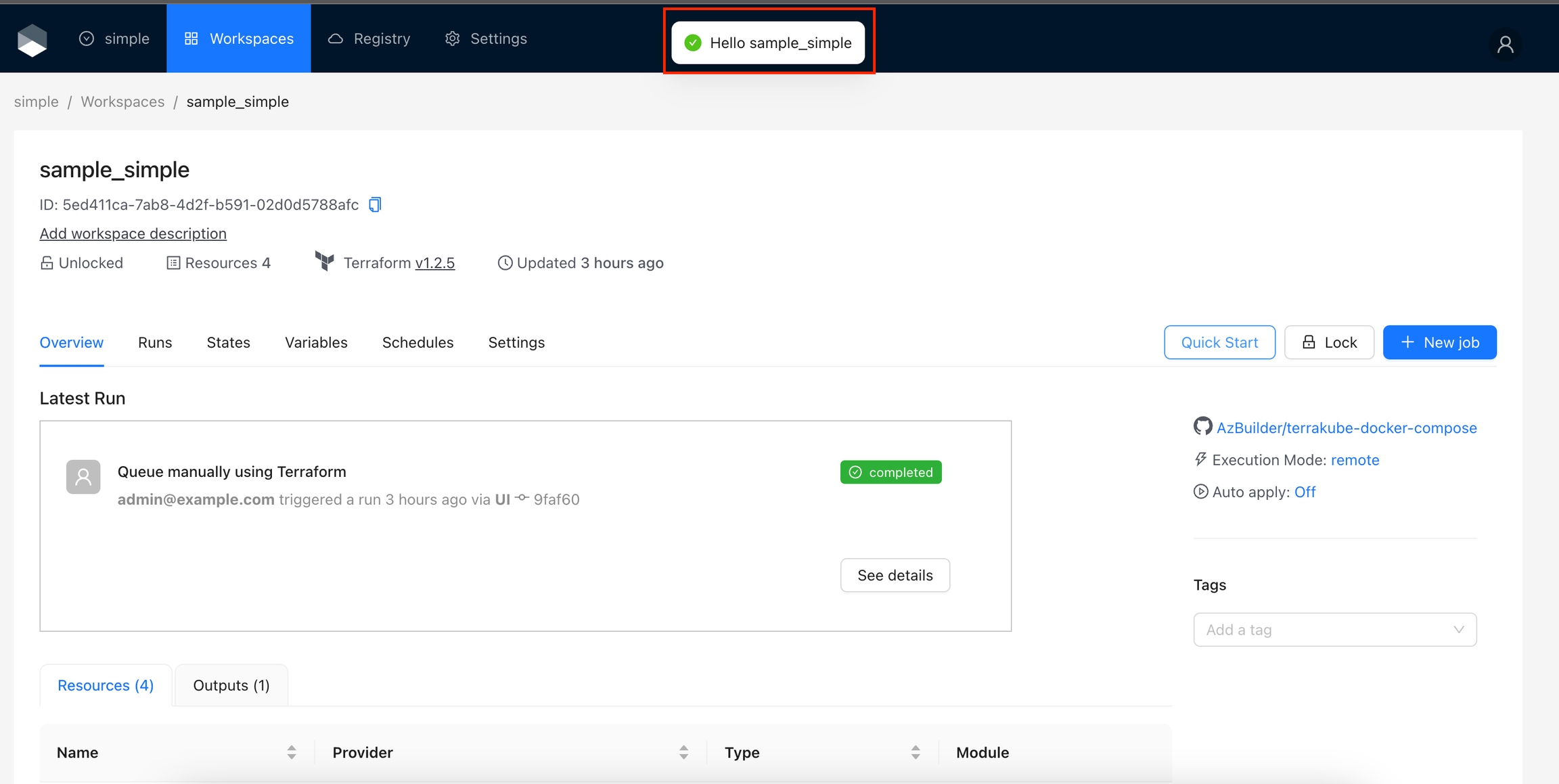Click the commit icon next to 9faf60
The image size is (1559, 784).
pyautogui.click(x=522, y=499)
